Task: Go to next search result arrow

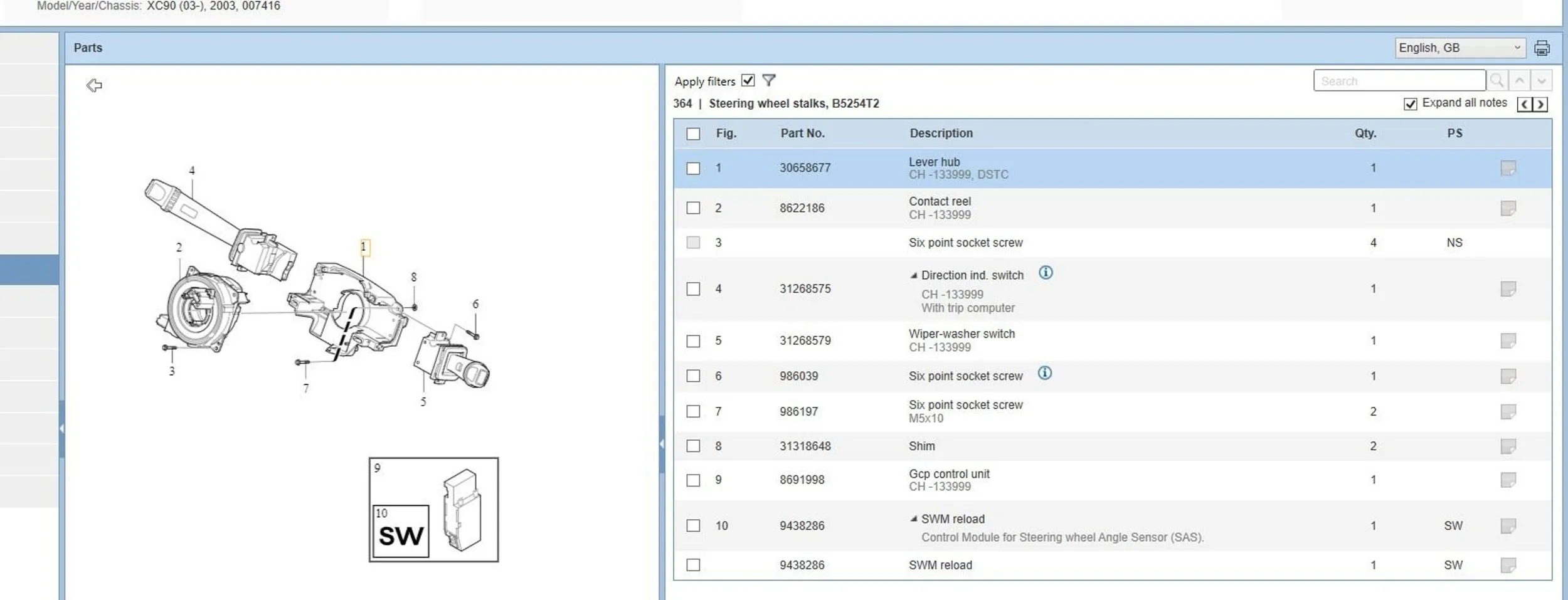Action: tap(1541, 81)
